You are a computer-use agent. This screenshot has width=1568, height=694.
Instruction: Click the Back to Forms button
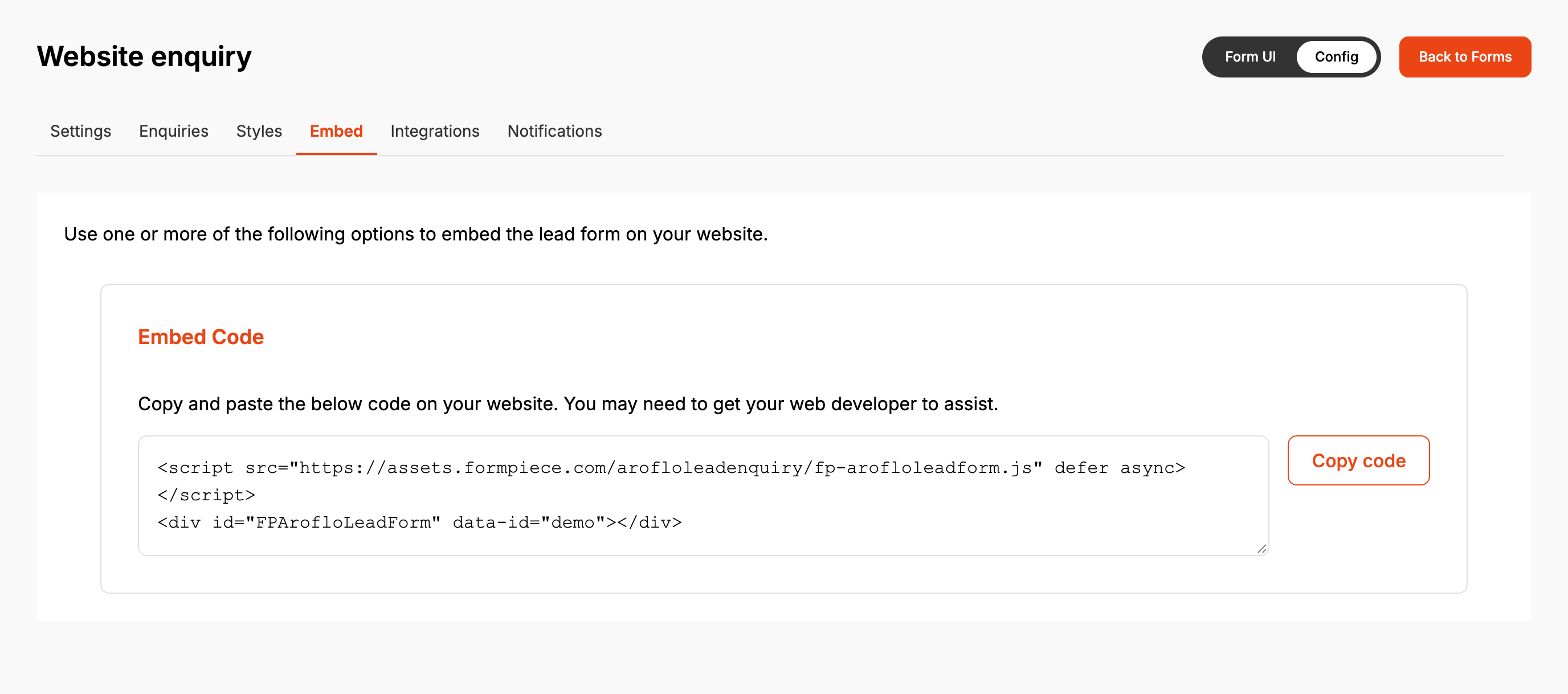pos(1464,56)
